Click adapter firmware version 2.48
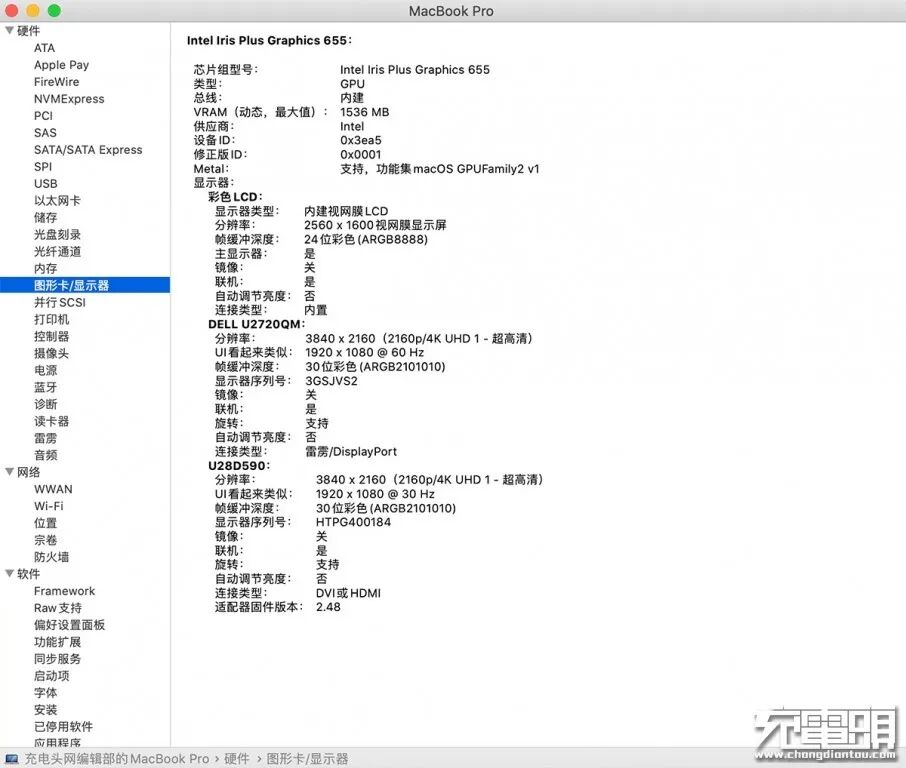 tap(328, 607)
